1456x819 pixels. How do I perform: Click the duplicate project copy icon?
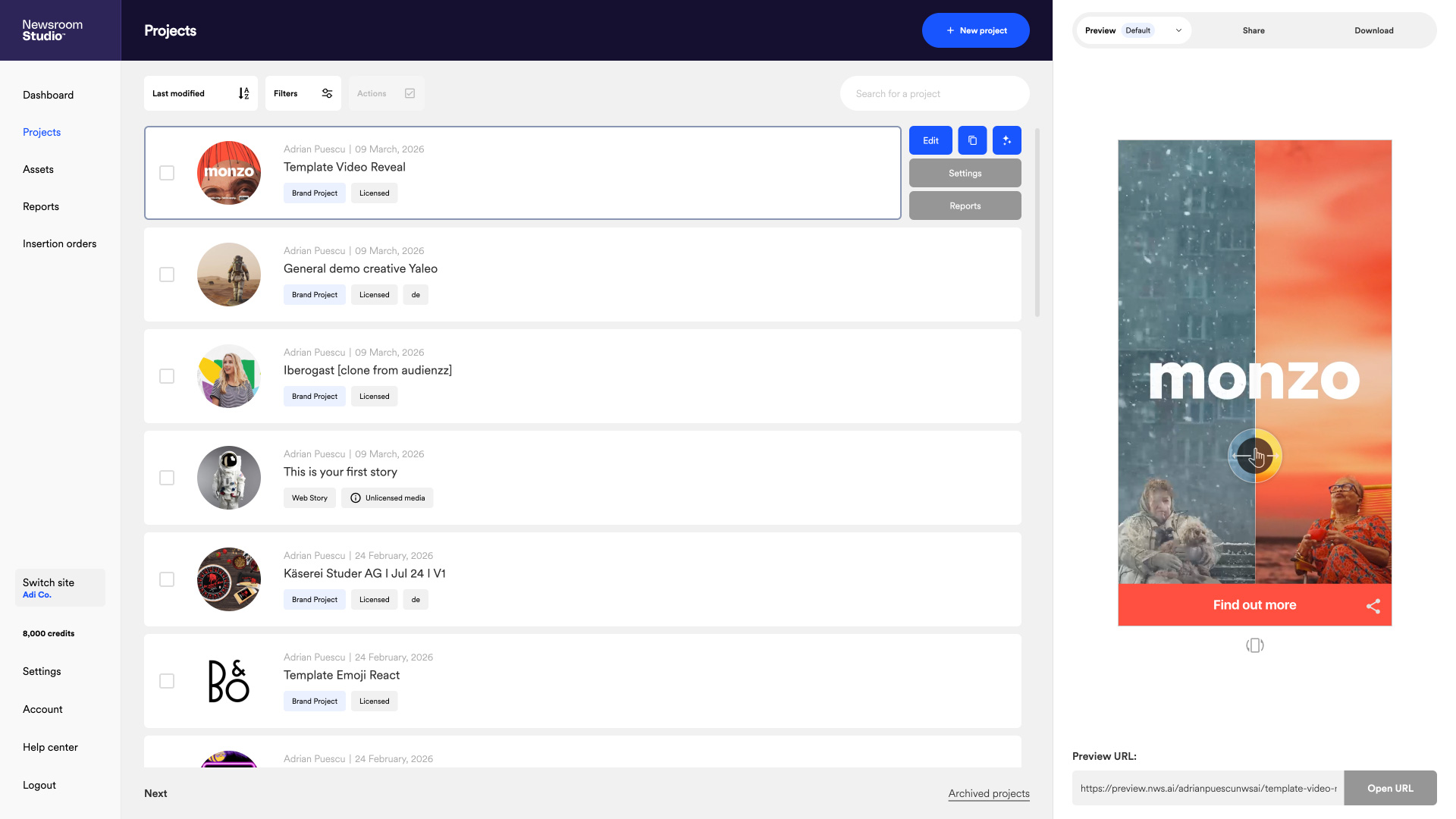(972, 140)
